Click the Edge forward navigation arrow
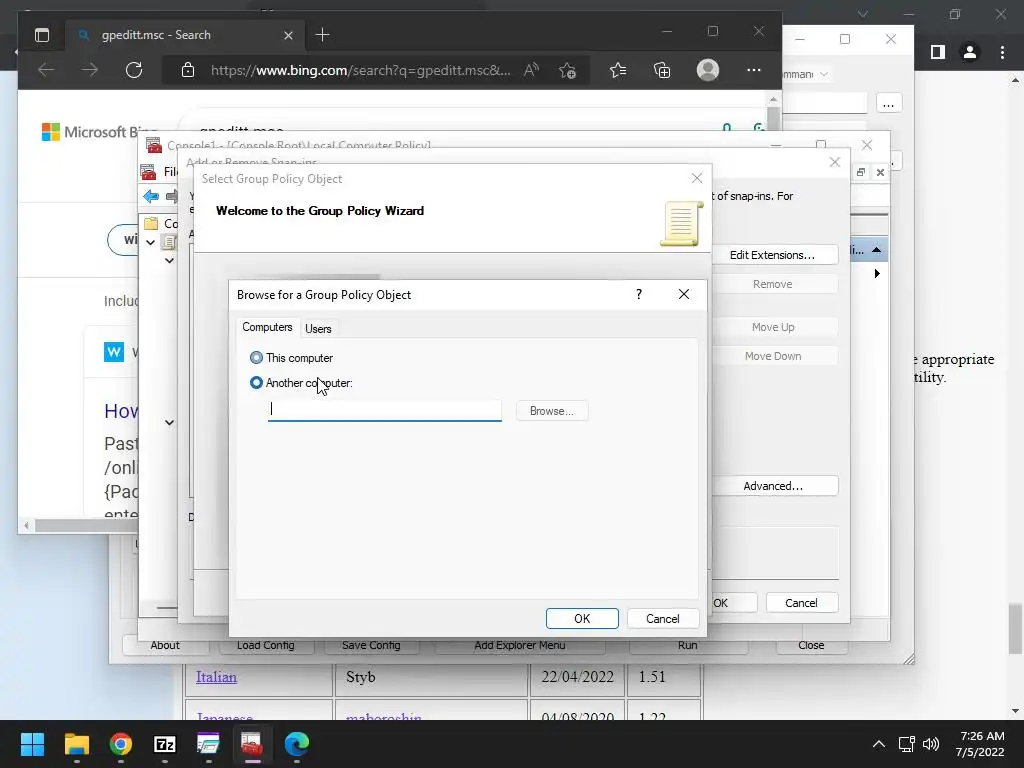The image size is (1024, 768). coord(90,70)
